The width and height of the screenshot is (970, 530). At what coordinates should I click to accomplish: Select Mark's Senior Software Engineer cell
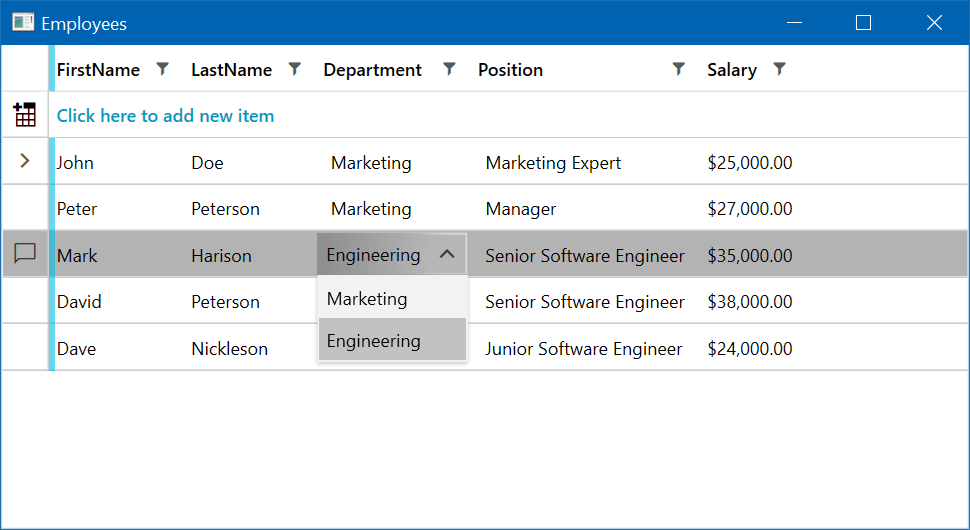(586, 254)
